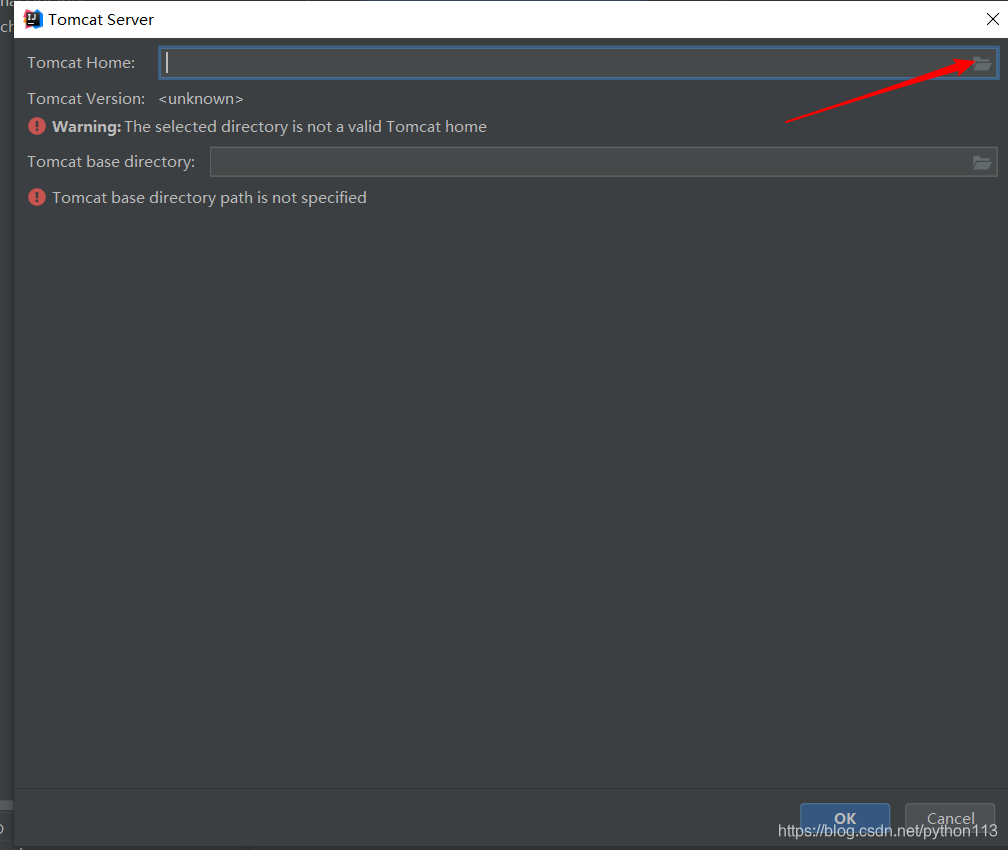Cancel the Tomcat Server dialog
The height and width of the screenshot is (850, 1008).
coord(950,818)
